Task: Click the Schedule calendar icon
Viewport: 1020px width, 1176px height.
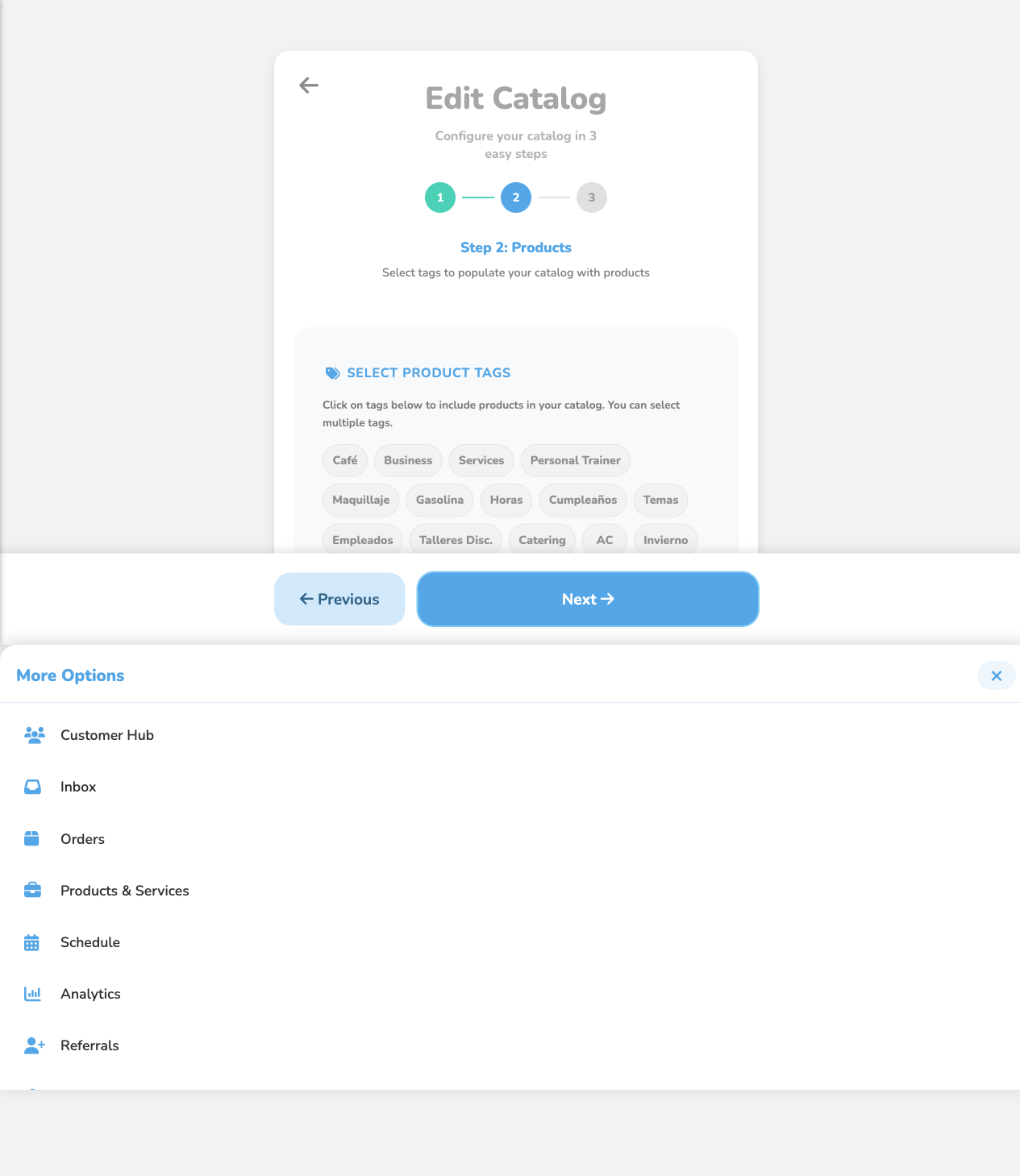Action: pos(32,941)
